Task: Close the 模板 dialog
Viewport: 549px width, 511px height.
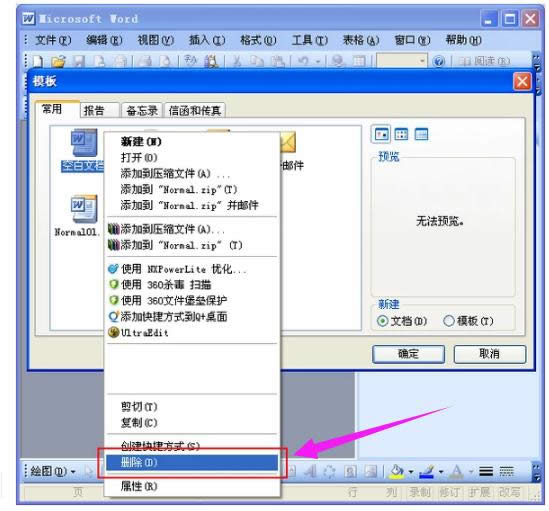Action: point(522,82)
